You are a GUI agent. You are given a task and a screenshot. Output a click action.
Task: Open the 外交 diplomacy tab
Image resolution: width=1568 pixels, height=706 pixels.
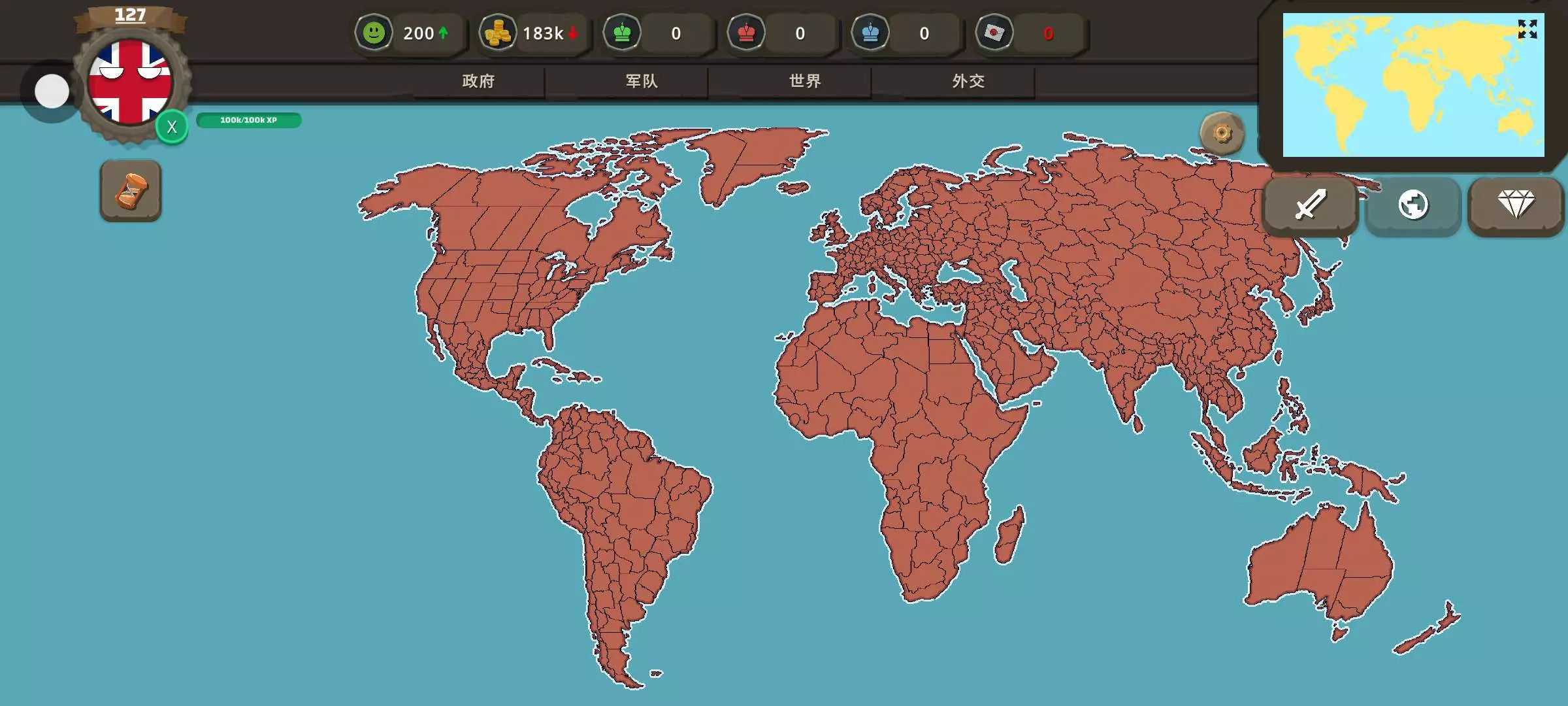point(968,81)
